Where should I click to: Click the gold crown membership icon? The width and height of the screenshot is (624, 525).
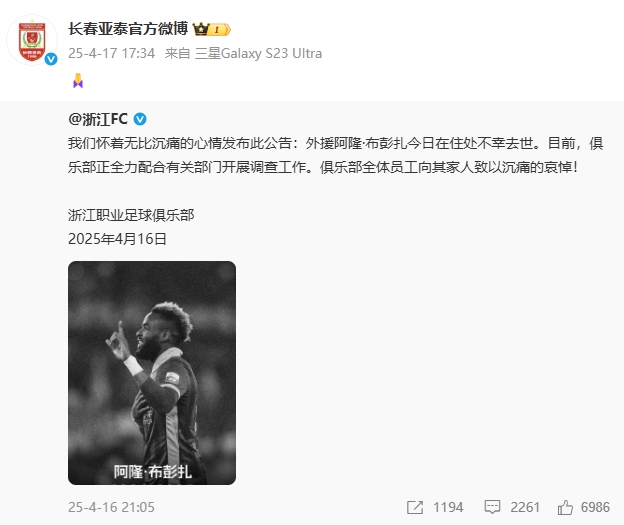point(201,29)
